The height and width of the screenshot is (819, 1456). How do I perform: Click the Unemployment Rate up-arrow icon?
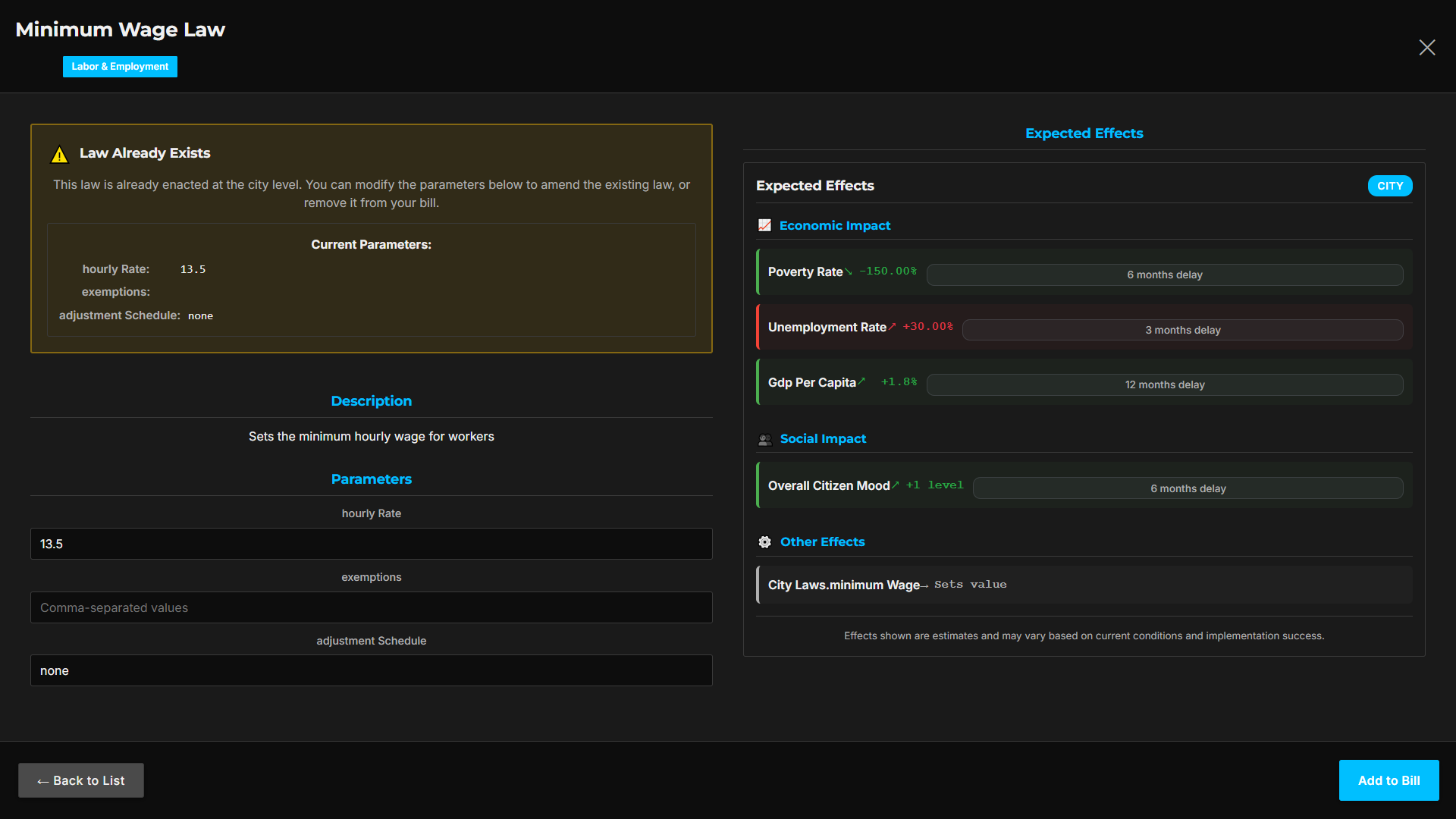pos(893,327)
